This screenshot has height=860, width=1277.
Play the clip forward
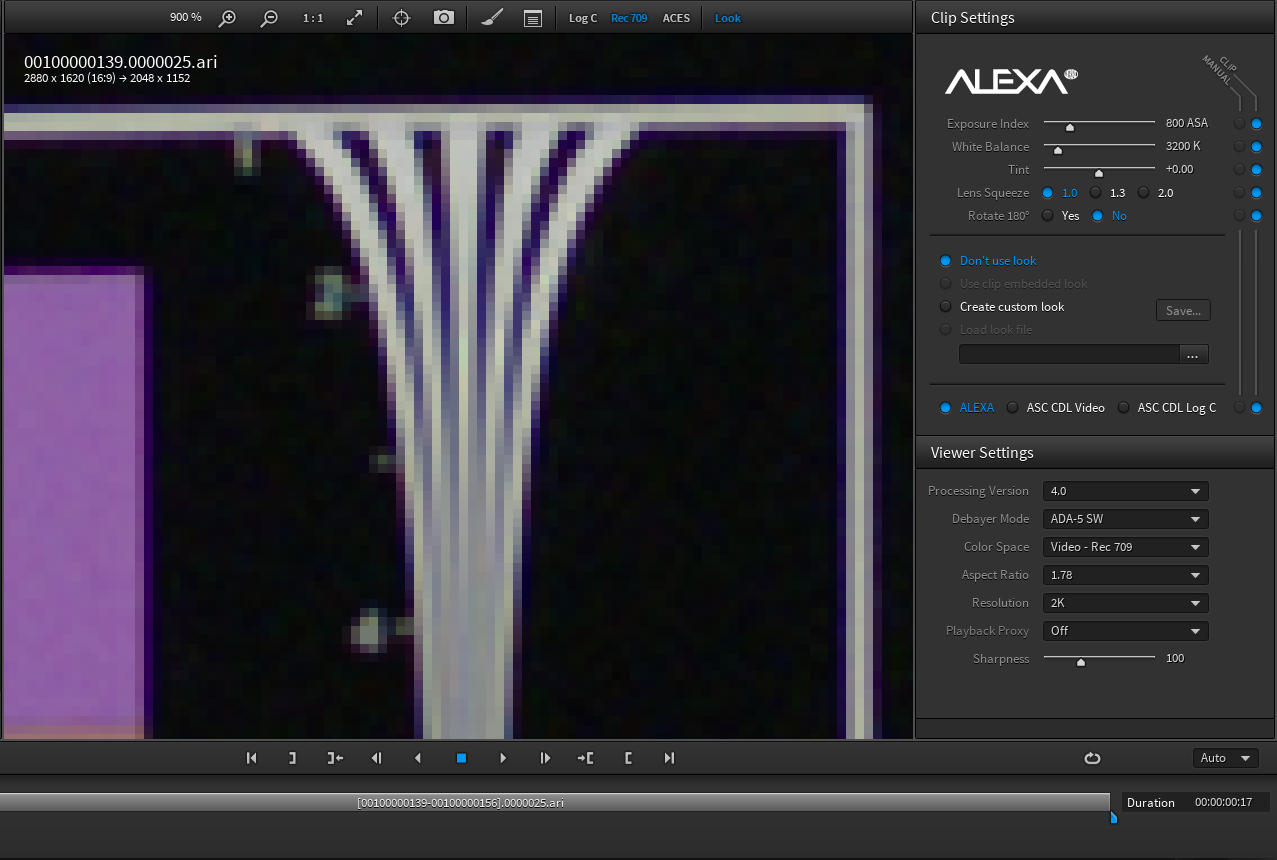(x=503, y=758)
